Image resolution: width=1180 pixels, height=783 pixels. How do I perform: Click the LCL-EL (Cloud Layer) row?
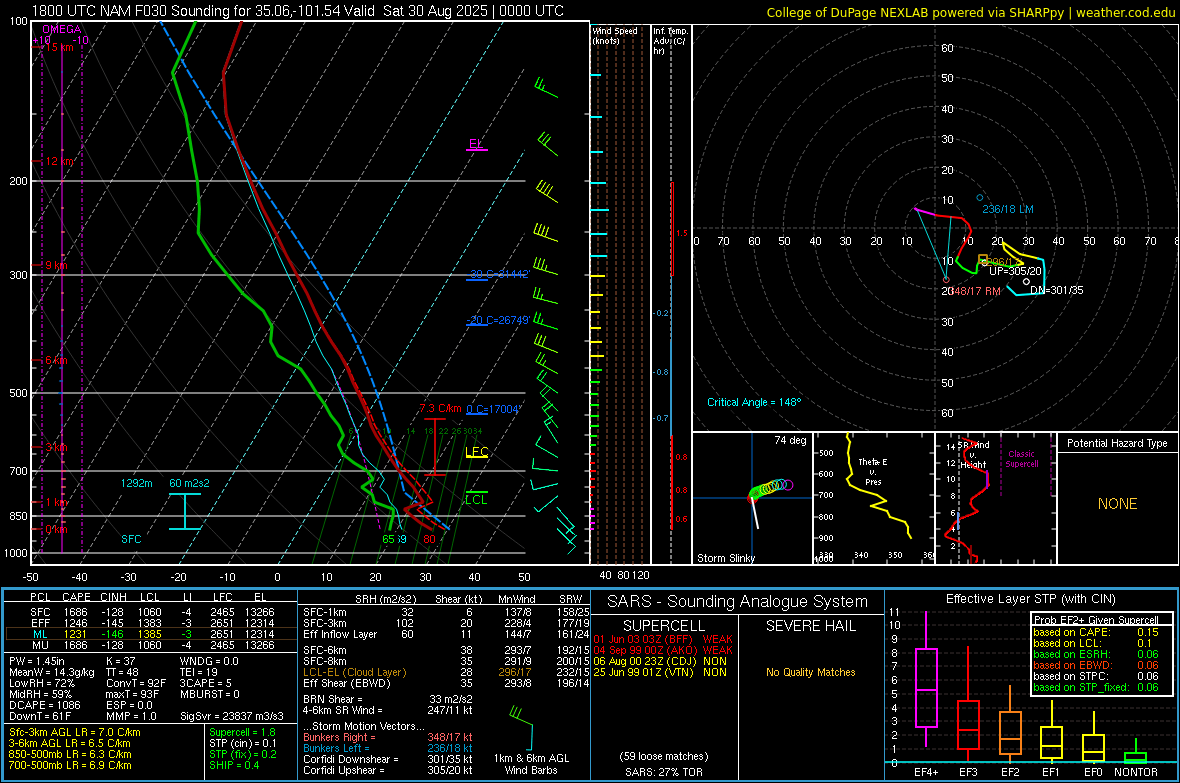click(x=446, y=672)
